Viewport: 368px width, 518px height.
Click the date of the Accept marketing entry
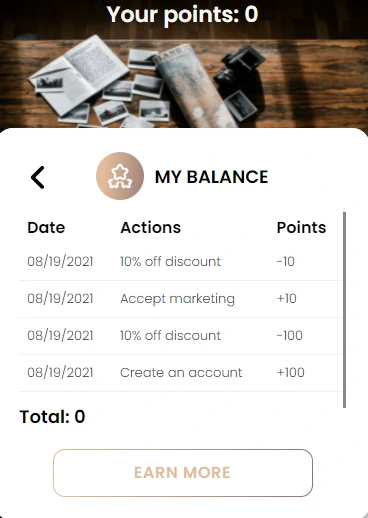pyautogui.click(x=60, y=299)
